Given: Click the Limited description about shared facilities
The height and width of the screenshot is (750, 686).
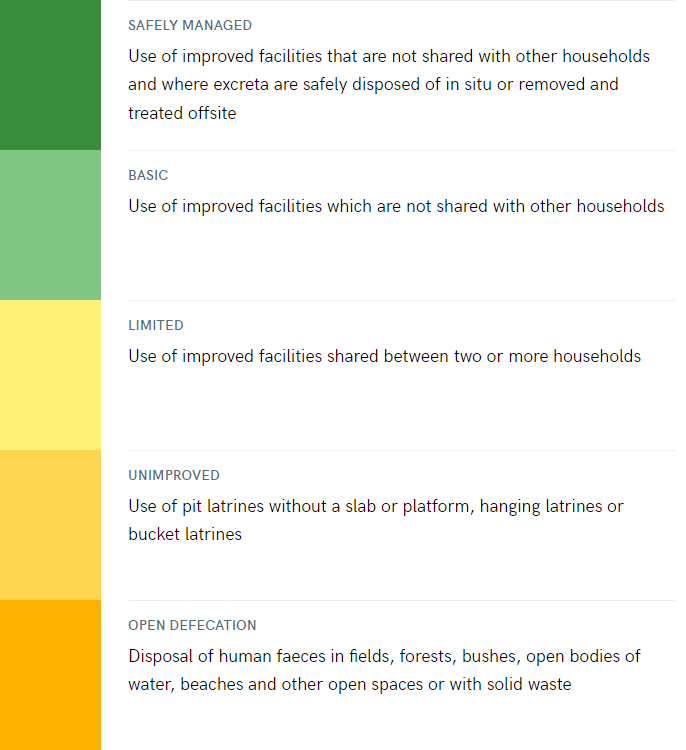Looking at the screenshot, I should tap(384, 356).
